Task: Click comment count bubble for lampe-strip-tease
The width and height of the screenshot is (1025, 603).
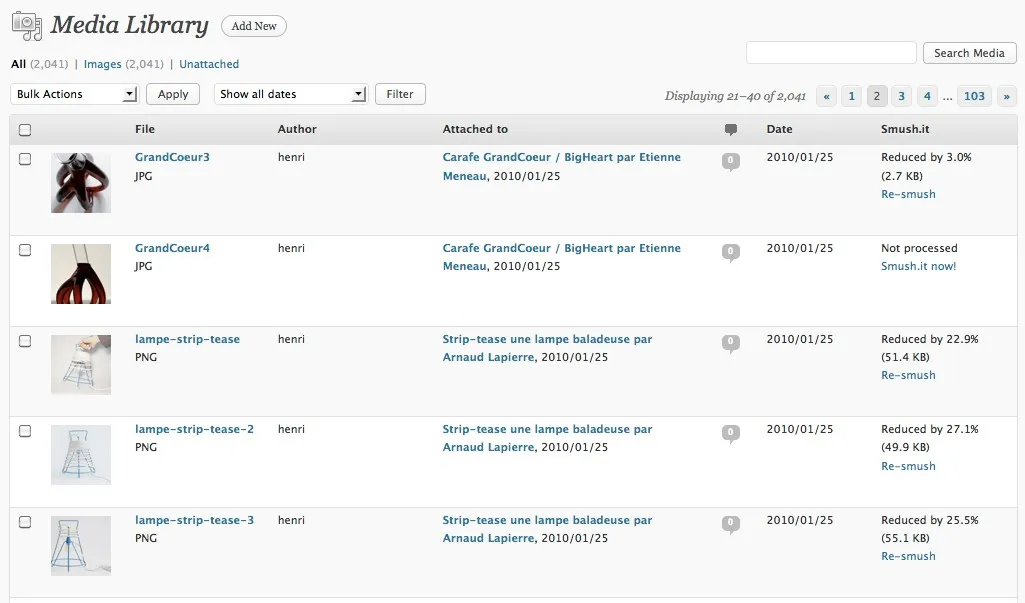Action: (731, 343)
